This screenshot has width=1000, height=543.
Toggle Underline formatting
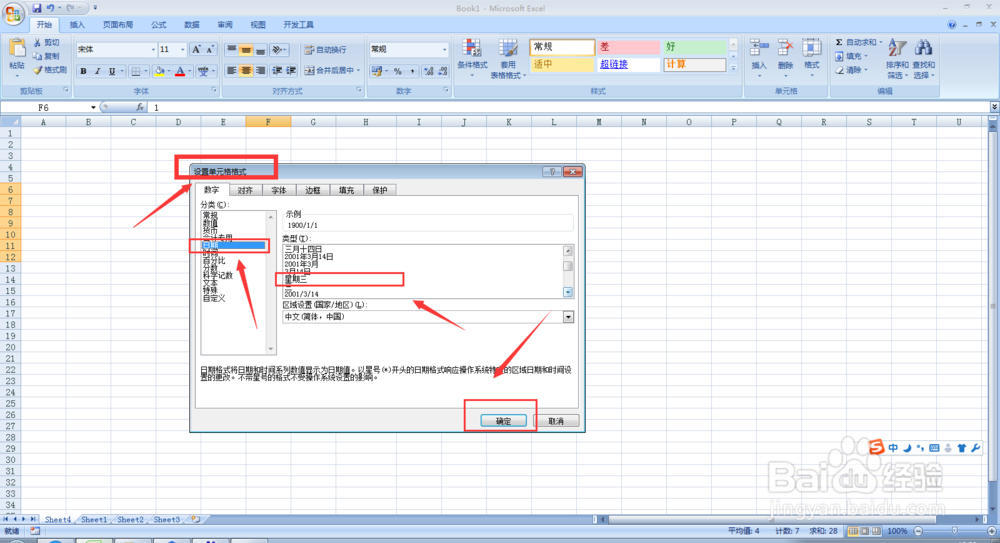pyautogui.click(x=112, y=71)
